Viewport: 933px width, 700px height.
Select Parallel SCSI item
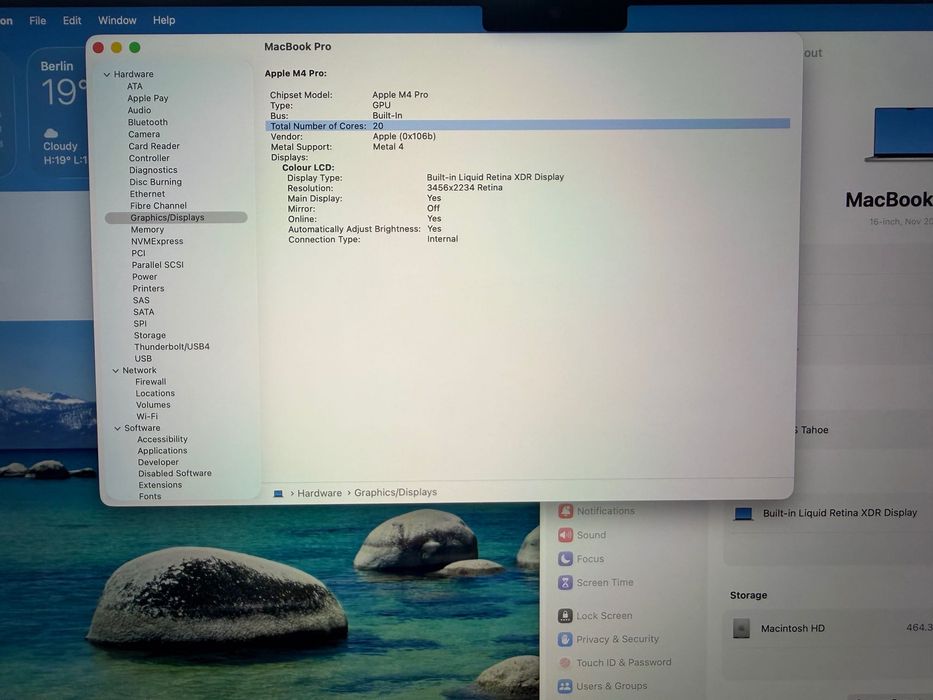pyautogui.click(x=158, y=264)
